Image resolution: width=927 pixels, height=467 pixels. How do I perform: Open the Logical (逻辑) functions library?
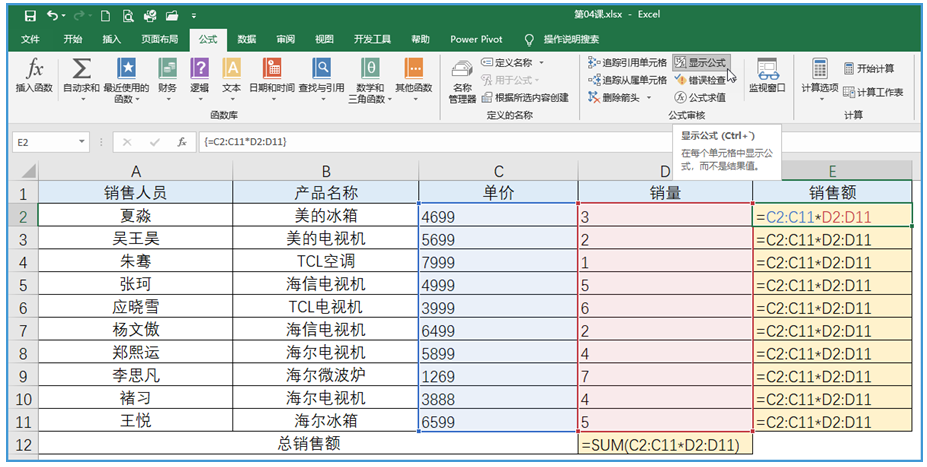[199, 76]
